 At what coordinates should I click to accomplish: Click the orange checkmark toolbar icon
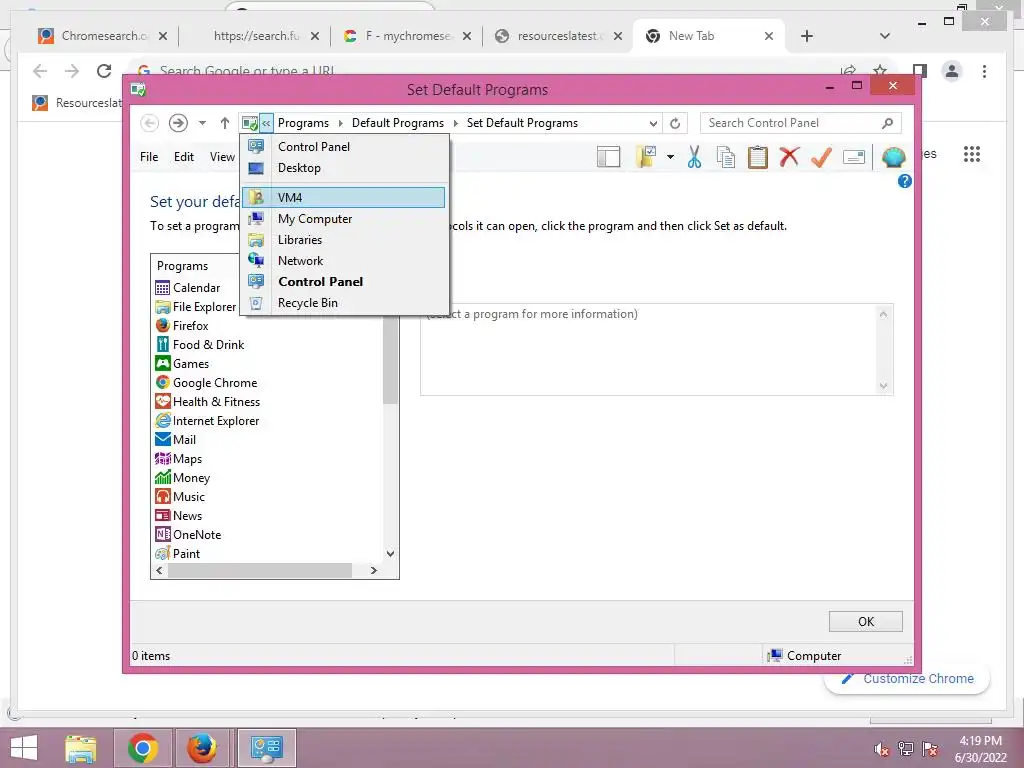(x=821, y=157)
